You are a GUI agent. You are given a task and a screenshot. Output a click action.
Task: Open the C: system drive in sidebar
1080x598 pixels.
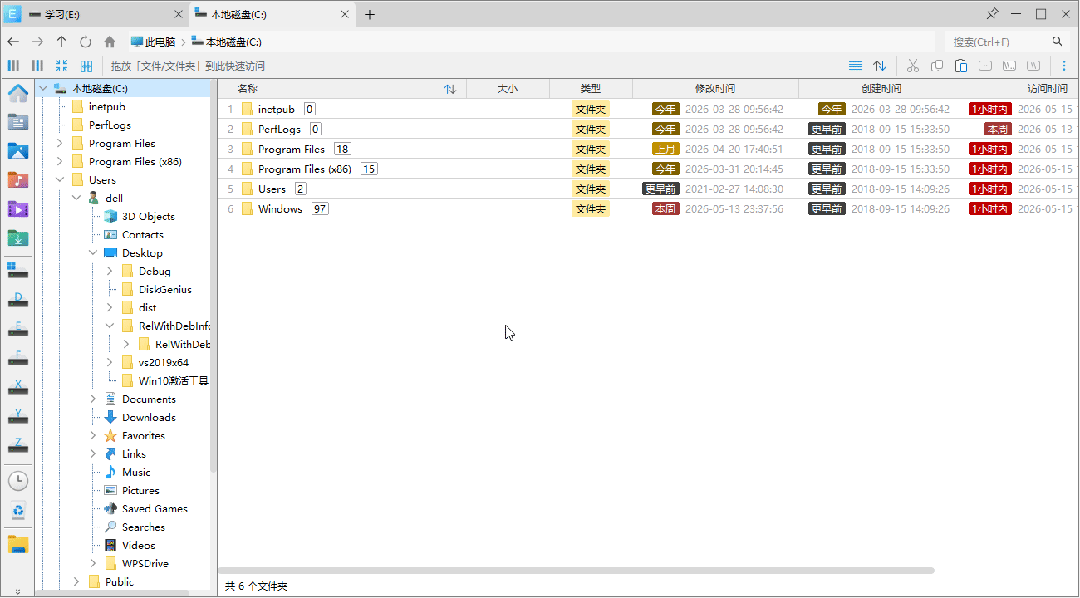coord(18,269)
